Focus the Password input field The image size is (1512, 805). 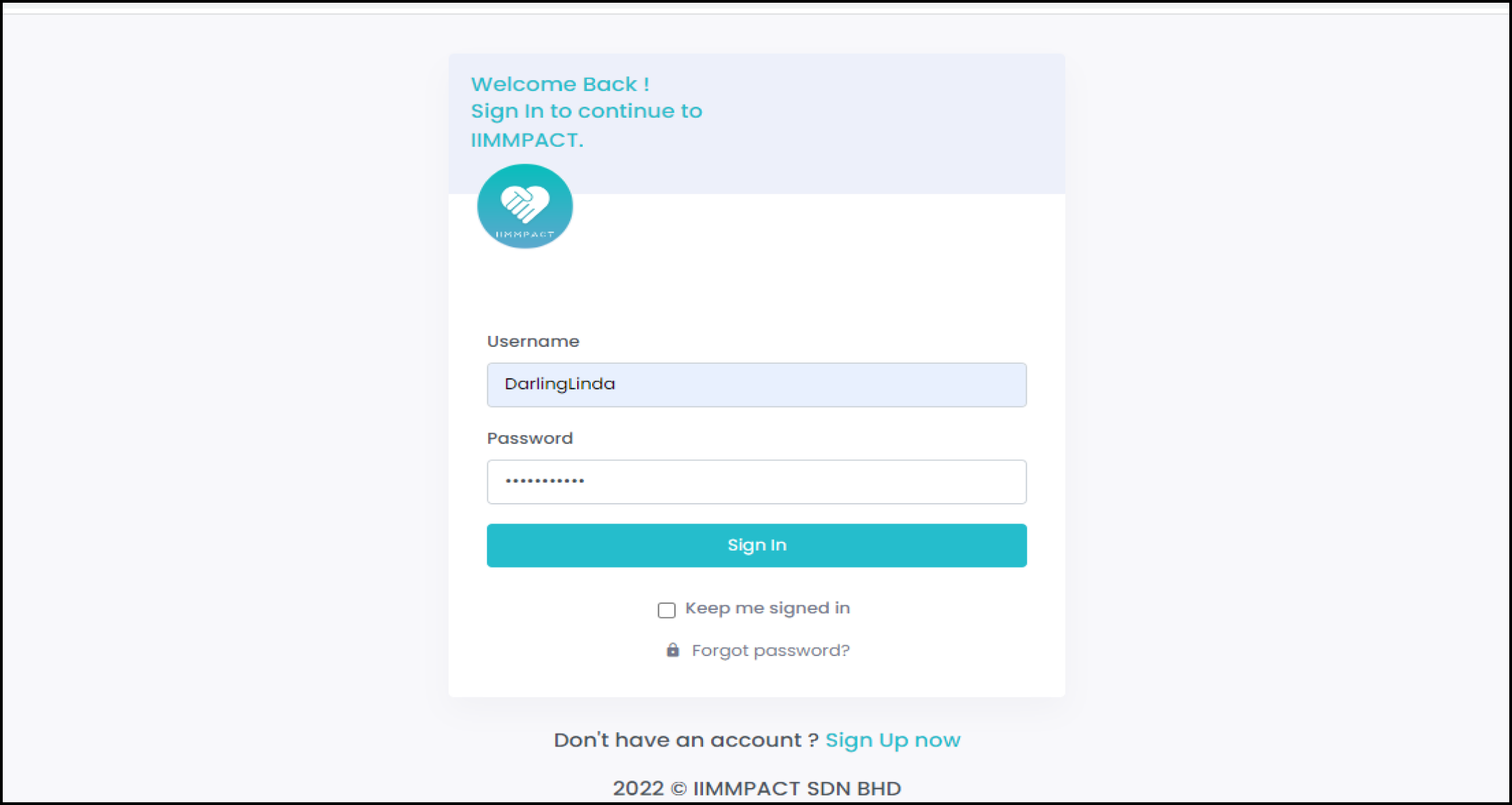pos(757,482)
